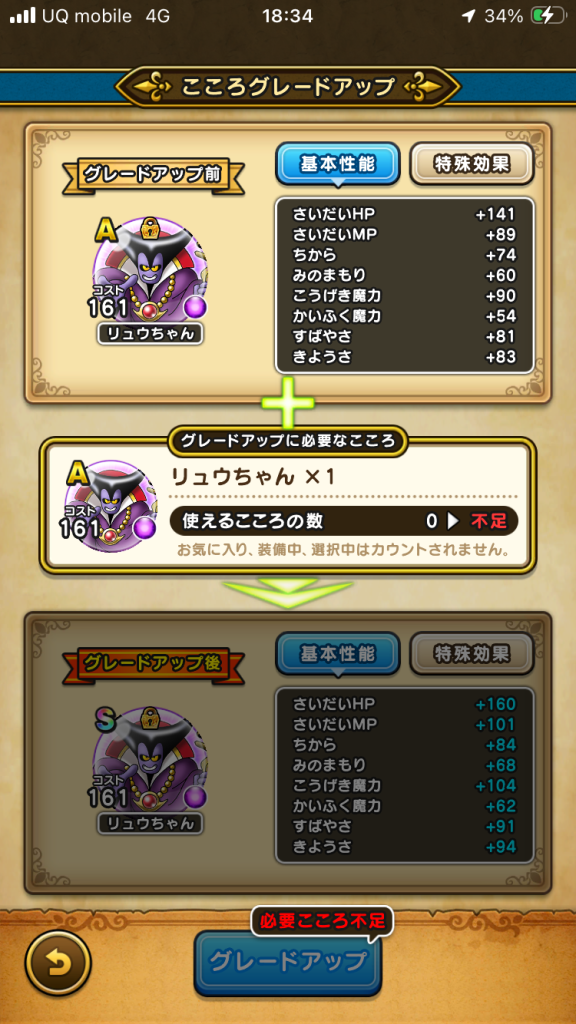The height and width of the screenshot is (1024, 576).
Task: Select 特殊効果 tab in grade-up-after panel
Action: click(472, 654)
